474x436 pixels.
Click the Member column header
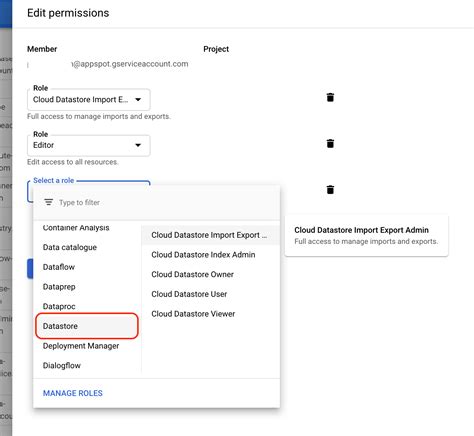click(42, 49)
